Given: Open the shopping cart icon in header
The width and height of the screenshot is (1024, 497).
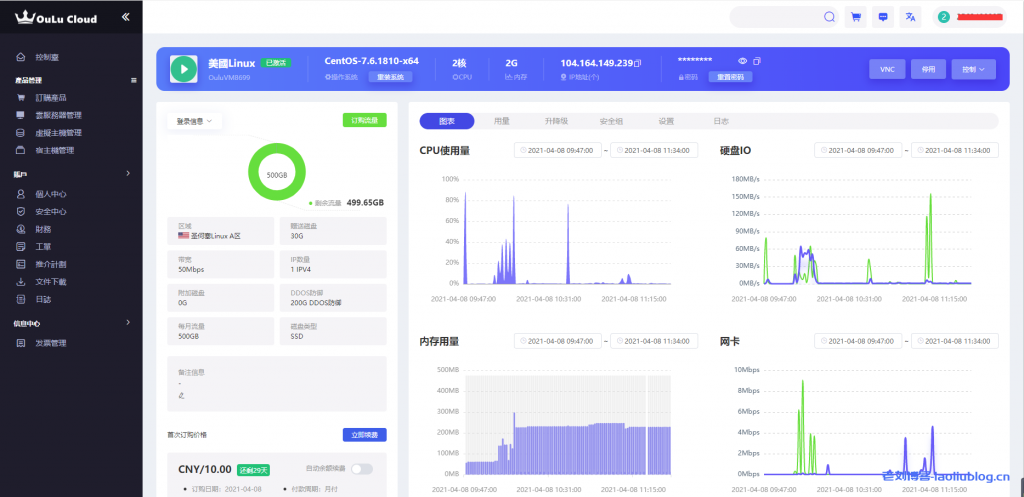Looking at the screenshot, I should tap(855, 17).
